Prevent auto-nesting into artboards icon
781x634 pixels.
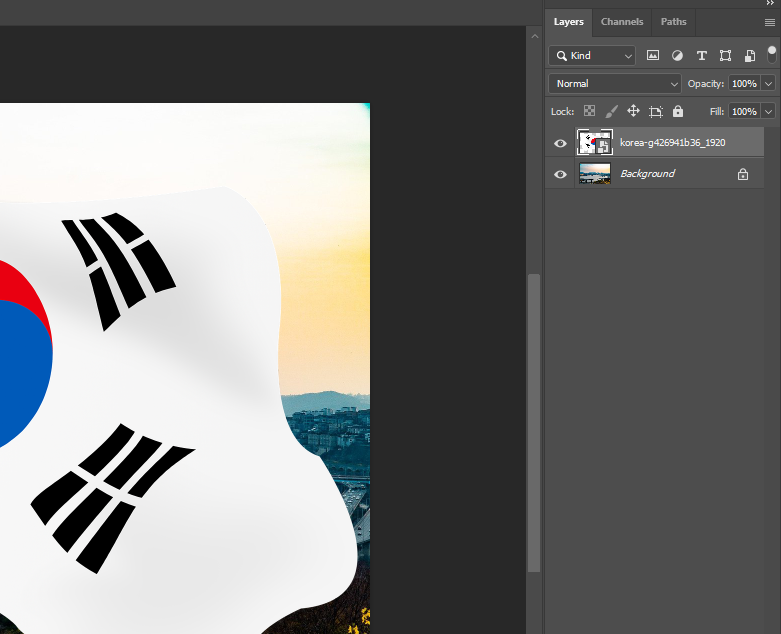655,112
